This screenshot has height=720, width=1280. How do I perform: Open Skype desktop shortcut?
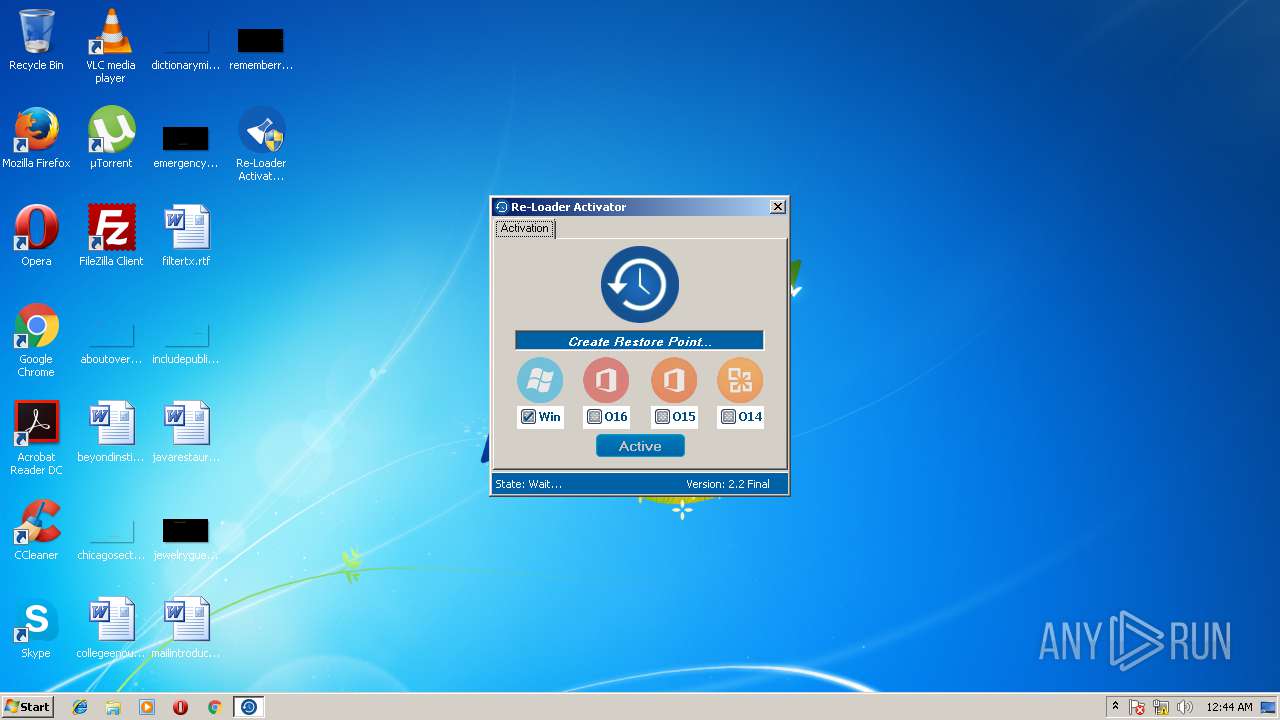[x=36, y=628]
